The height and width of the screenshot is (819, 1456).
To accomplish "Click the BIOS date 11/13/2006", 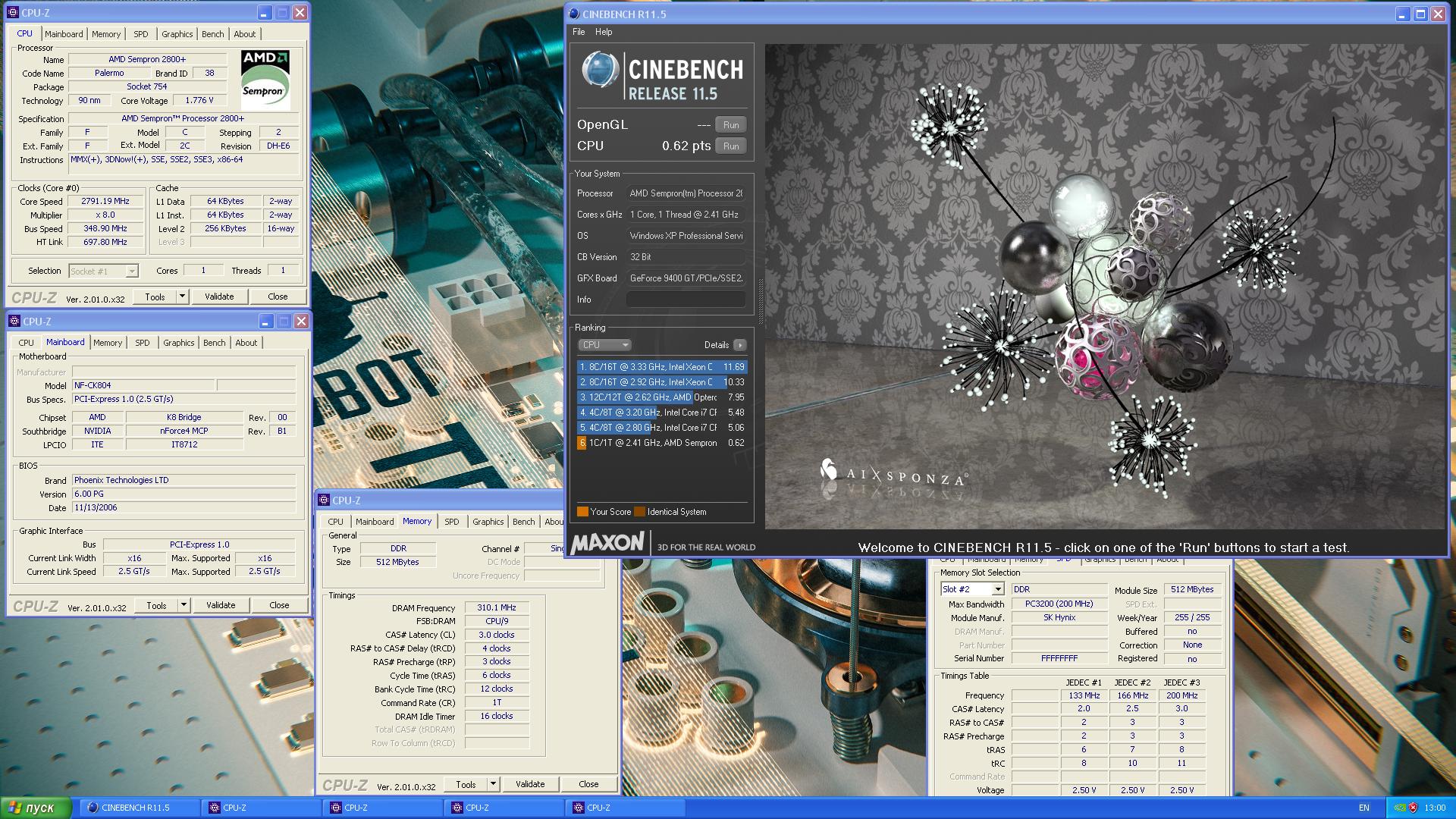I will tap(184, 508).
